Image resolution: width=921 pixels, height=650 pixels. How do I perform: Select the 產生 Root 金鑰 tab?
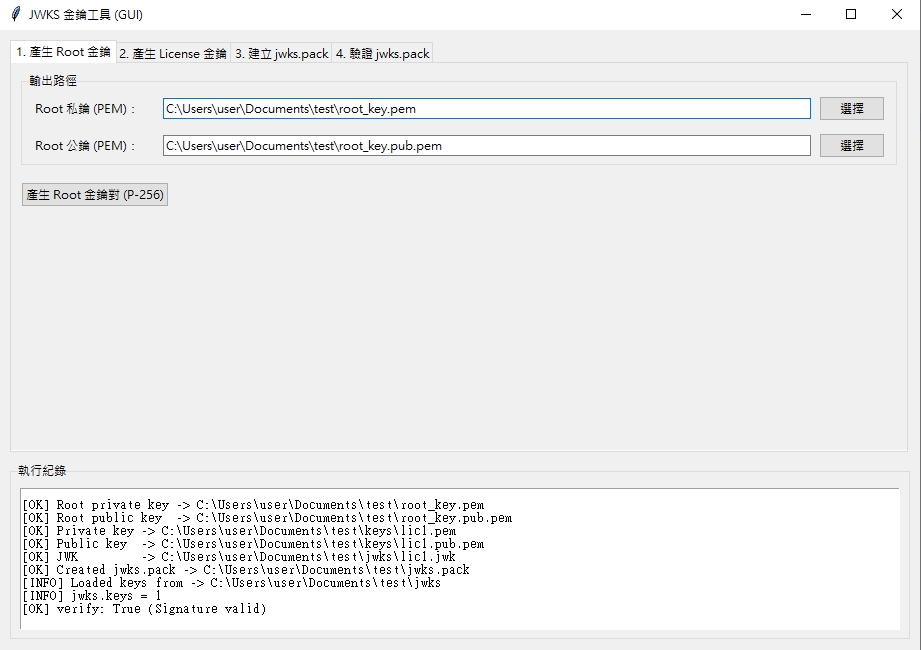pyautogui.click(x=64, y=52)
